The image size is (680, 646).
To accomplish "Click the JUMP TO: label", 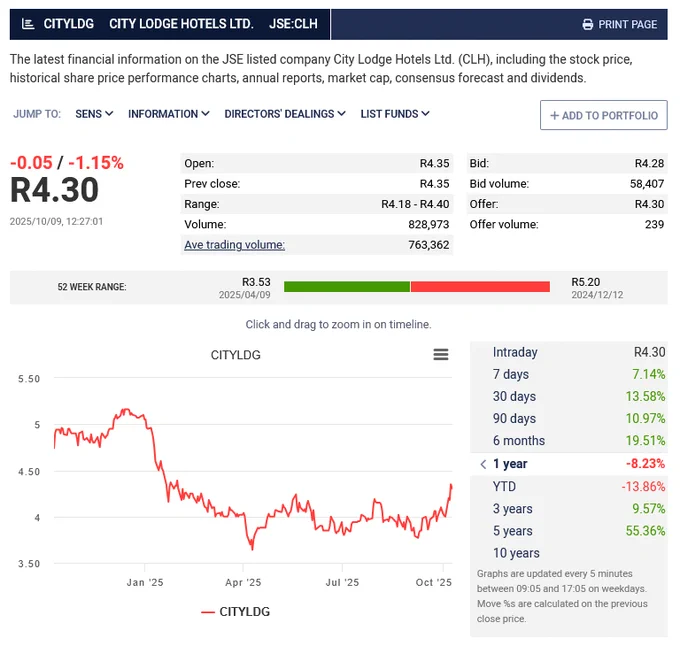I will tap(37, 114).
